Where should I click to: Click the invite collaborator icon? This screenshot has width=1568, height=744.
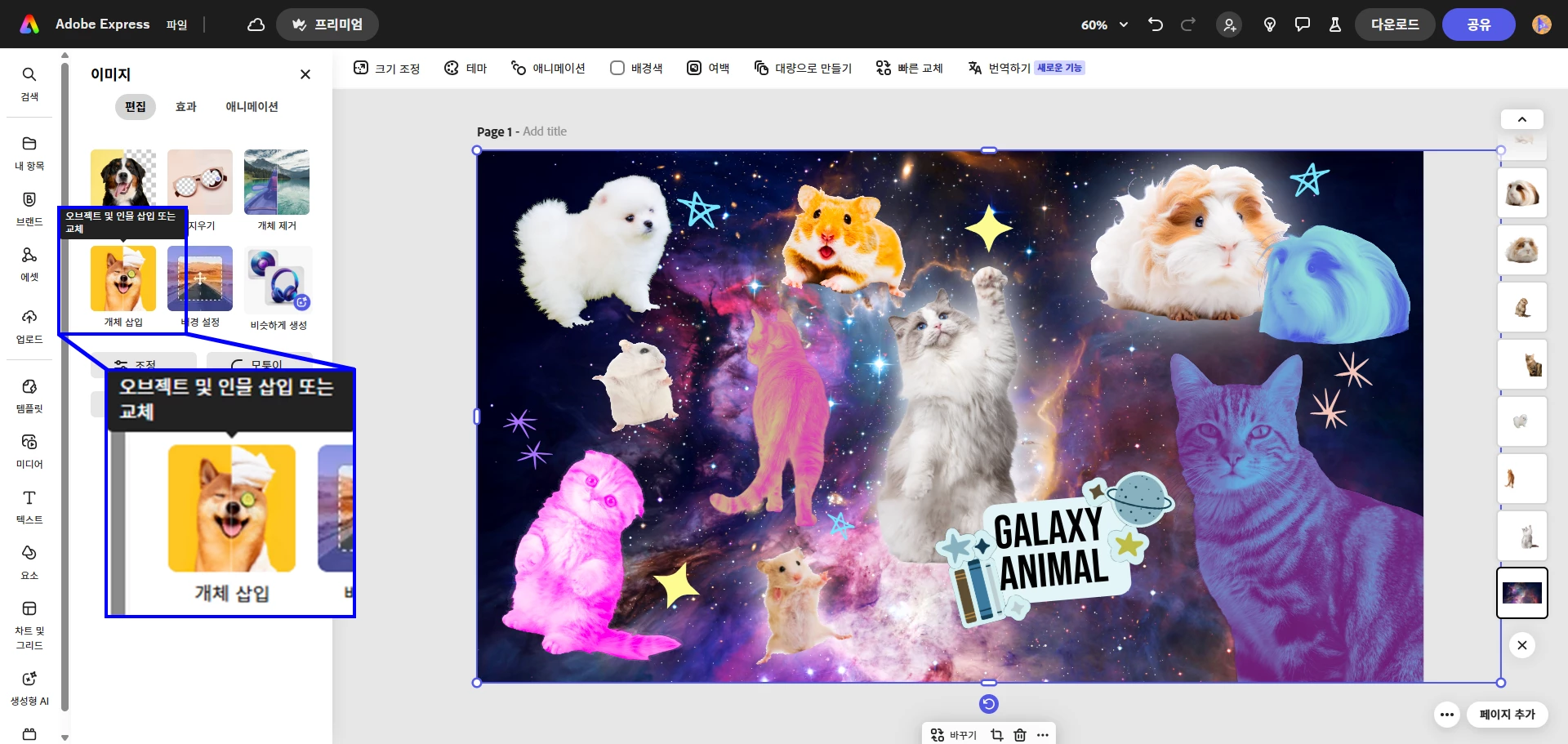(1229, 25)
